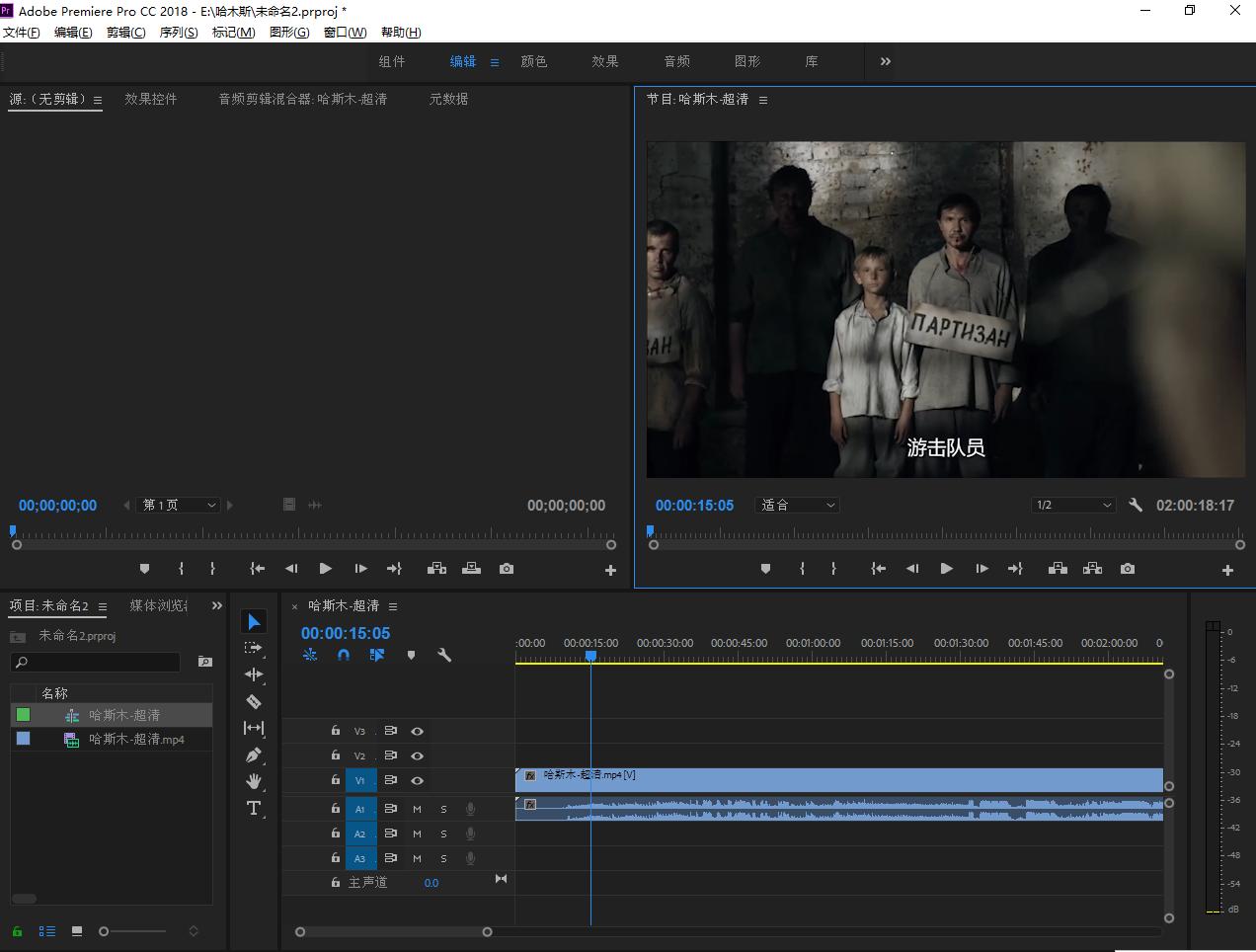The image size is (1256, 952).
Task: Select the Ripple Edit tool
Action: pyautogui.click(x=254, y=674)
